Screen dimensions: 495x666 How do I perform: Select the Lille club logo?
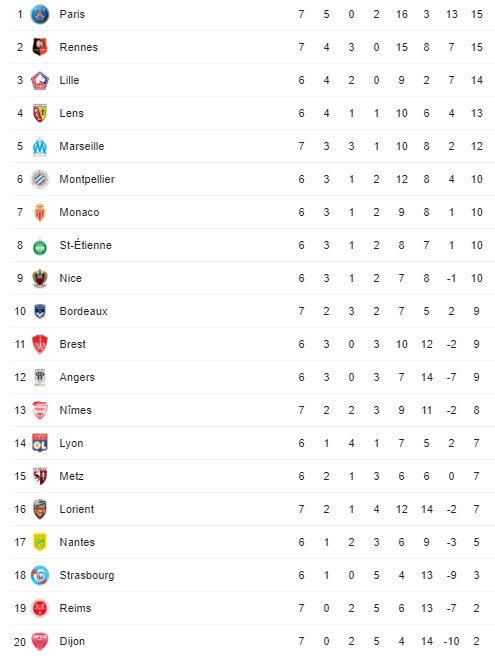pyautogui.click(x=40, y=80)
